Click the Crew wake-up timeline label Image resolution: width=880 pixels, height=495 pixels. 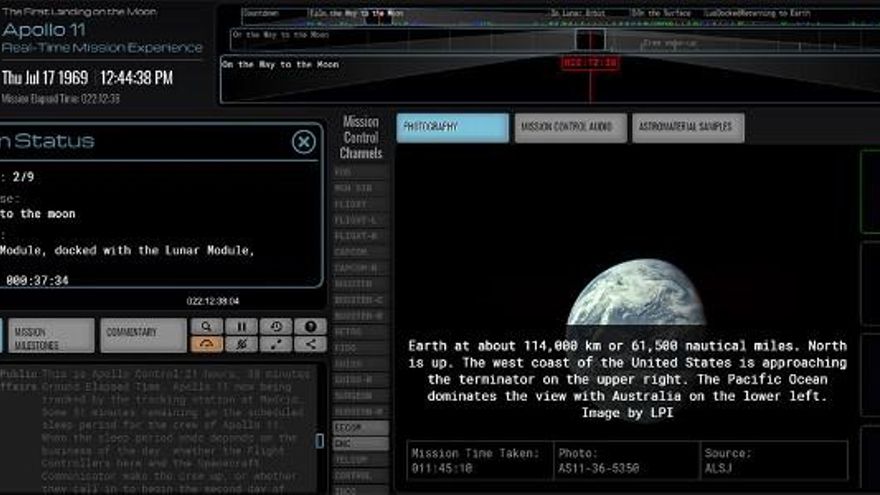pyautogui.click(x=670, y=43)
